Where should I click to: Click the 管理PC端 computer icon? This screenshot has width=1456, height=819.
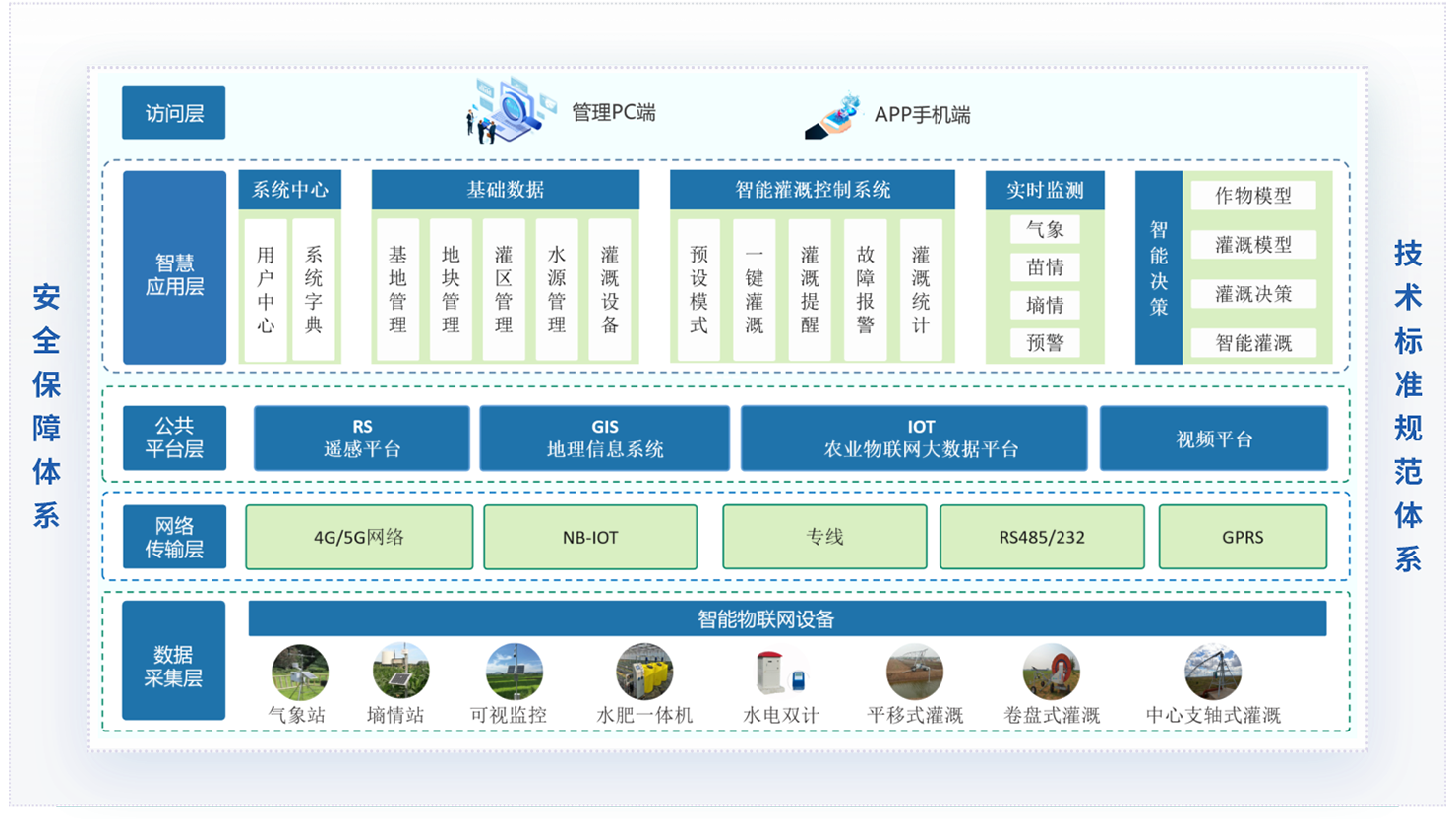pos(511,110)
